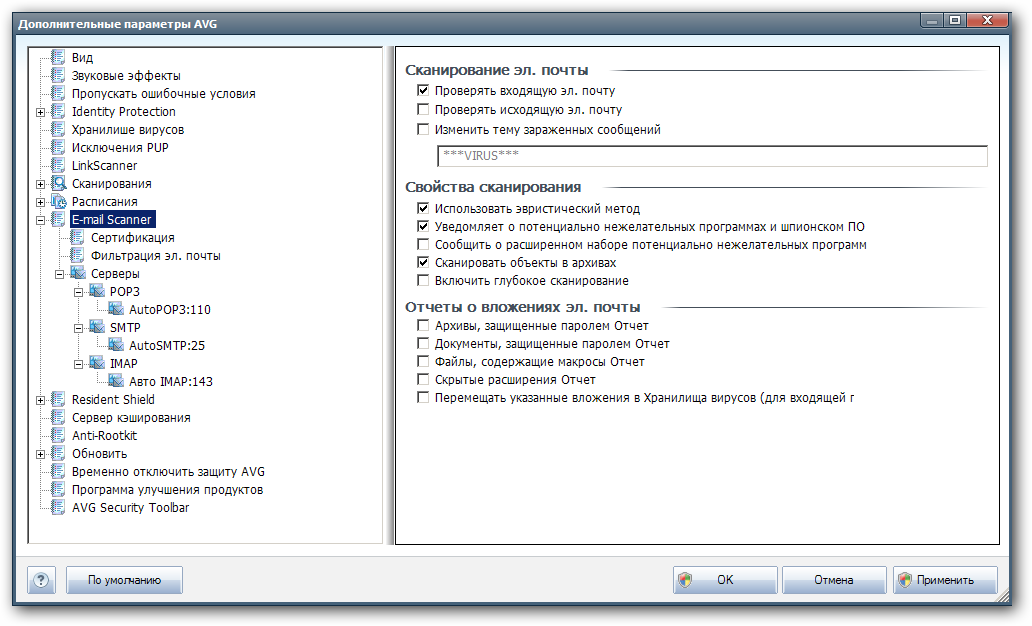Image resolution: width=1032 pixels, height=626 pixels.
Task: Close the AVG advanced settings window
Action: click(x=987, y=20)
